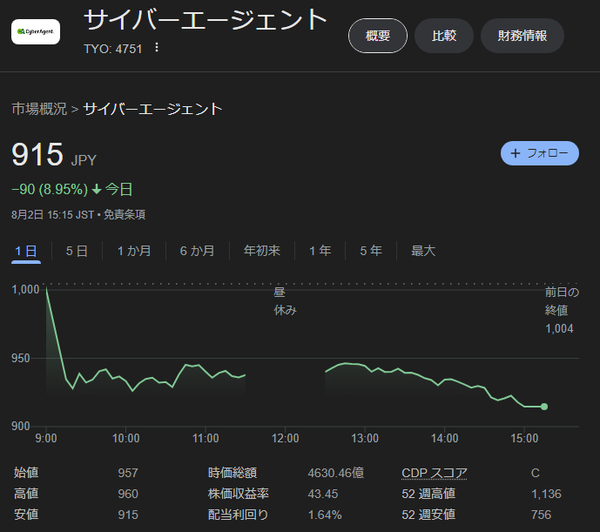The height and width of the screenshot is (532, 600).
Task: Click the 前日の終値 1,004 label
Action: click(x=562, y=310)
